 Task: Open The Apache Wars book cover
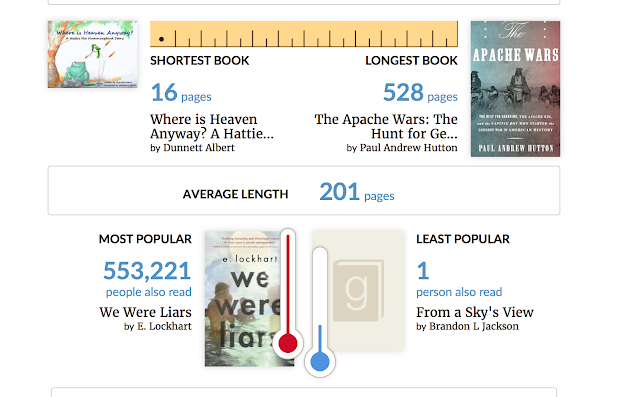point(515,89)
